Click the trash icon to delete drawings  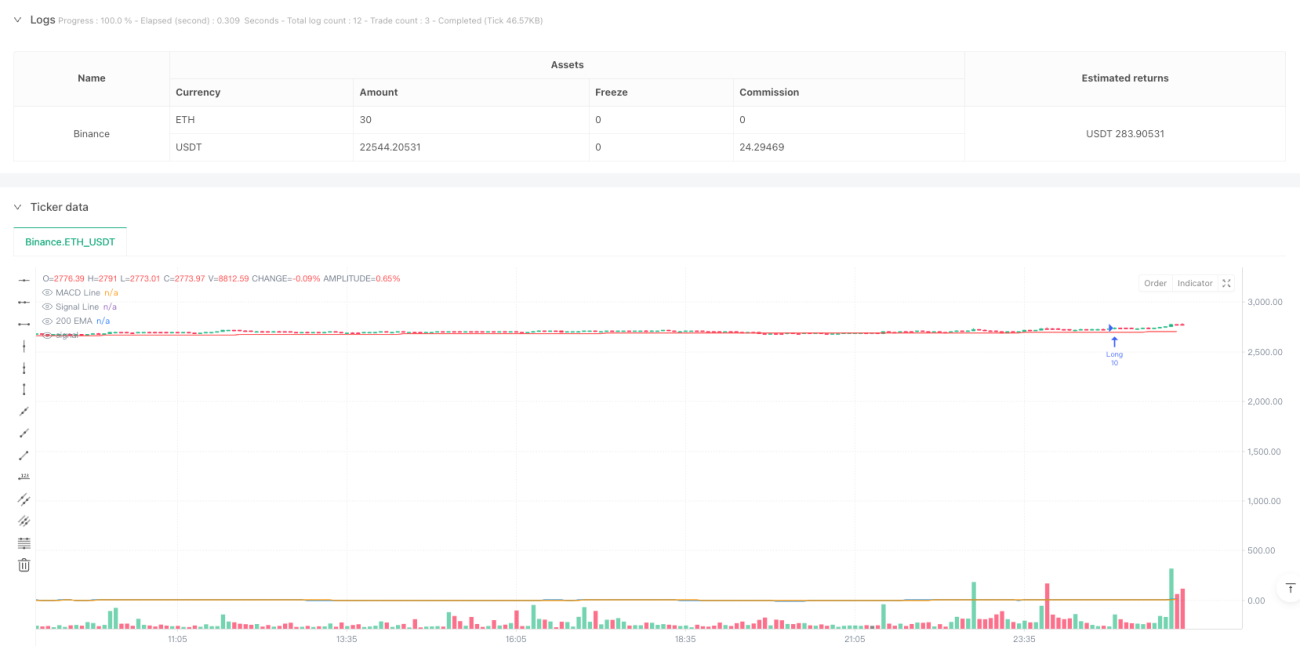pos(24,565)
